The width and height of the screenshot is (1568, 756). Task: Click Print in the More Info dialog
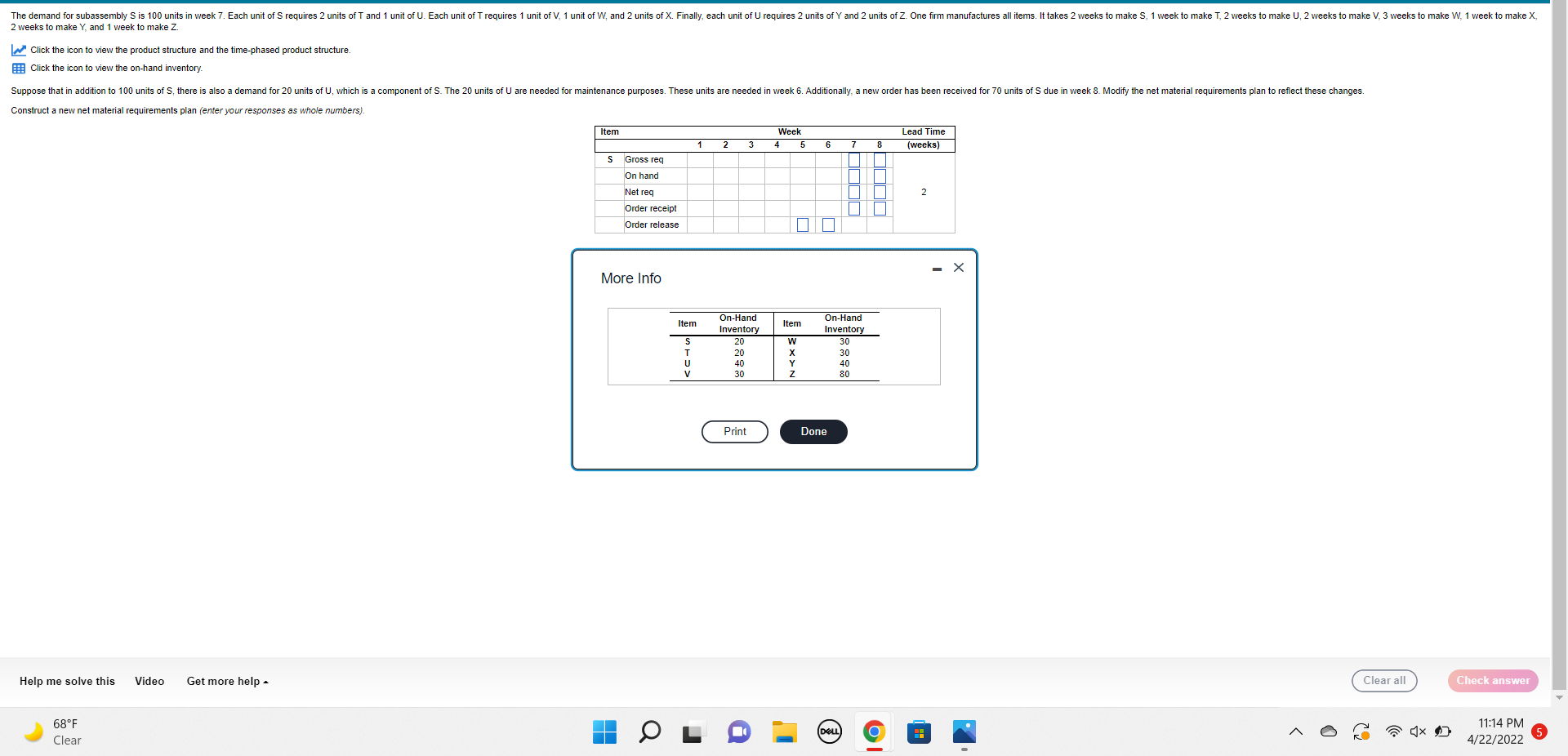733,431
